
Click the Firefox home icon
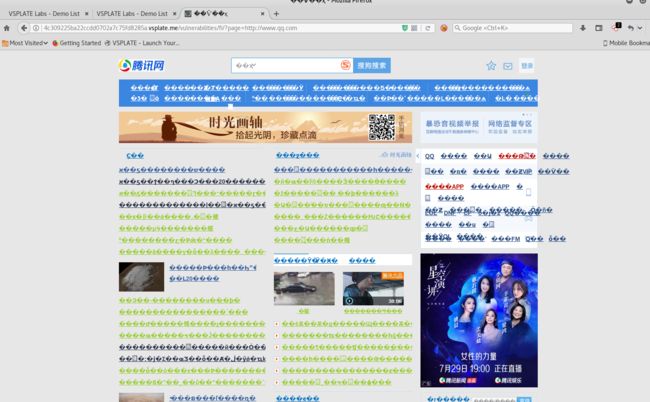click(x=7, y=28)
